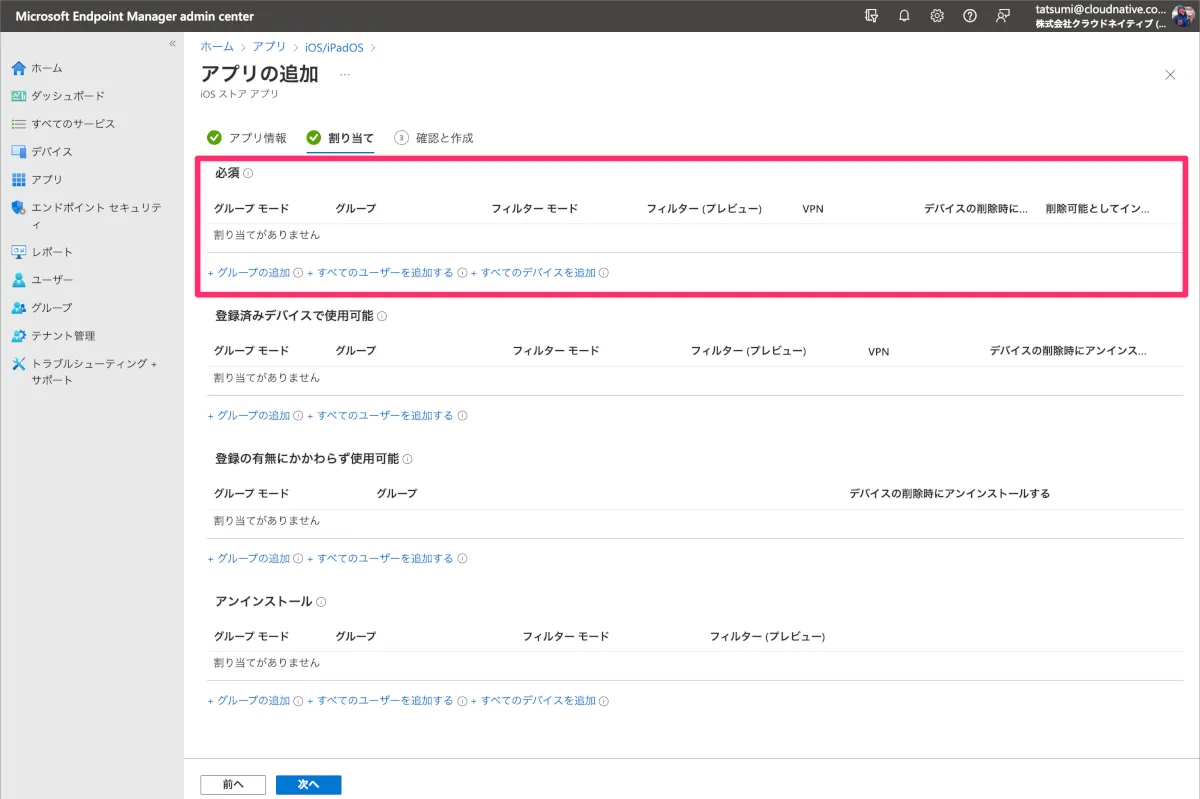Screen dimensions: 1200x799
Task: Click the Devices icon in sidebar
Action: point(18,152)
